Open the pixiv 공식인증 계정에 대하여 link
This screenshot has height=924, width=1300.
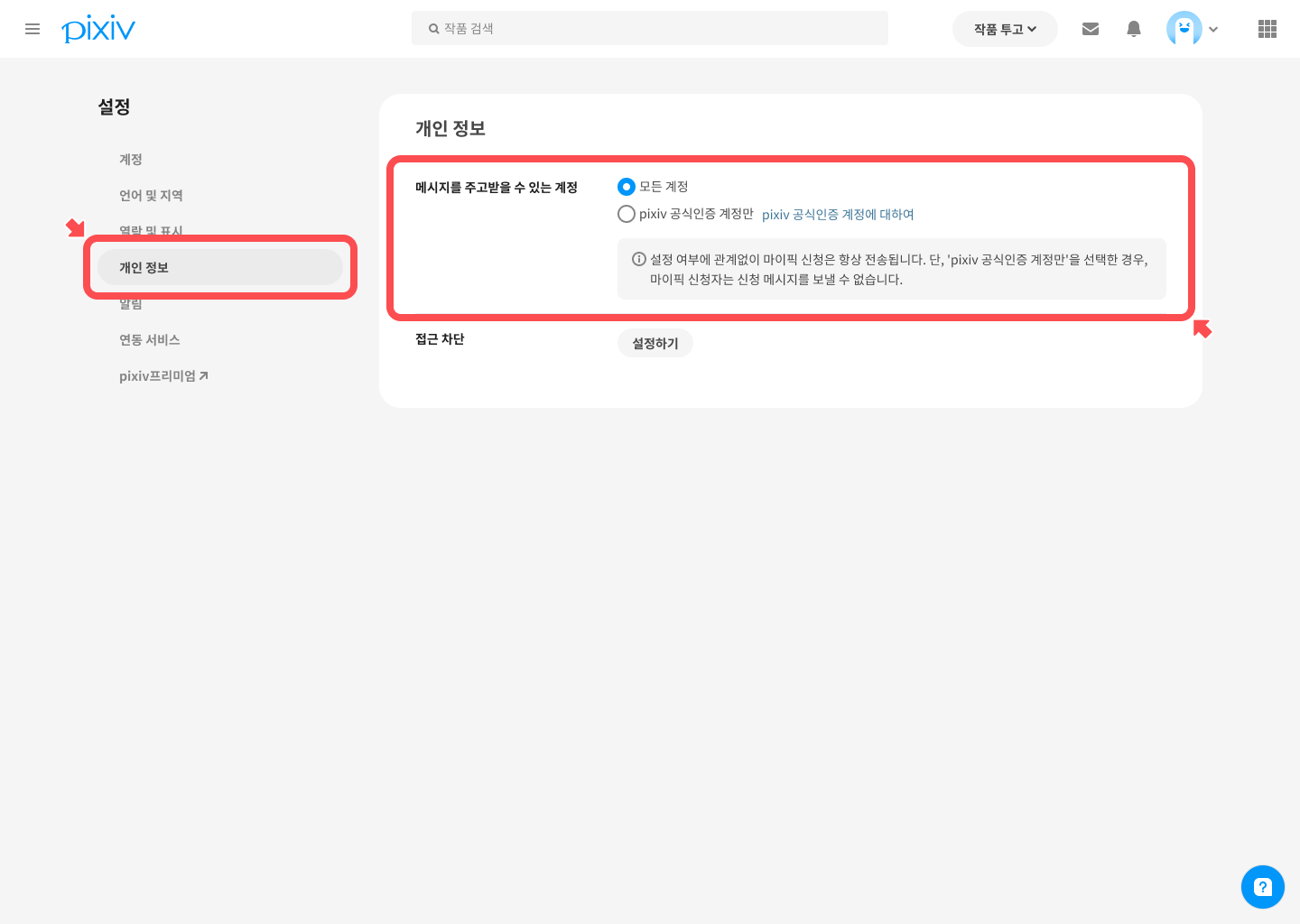(838, 215)
